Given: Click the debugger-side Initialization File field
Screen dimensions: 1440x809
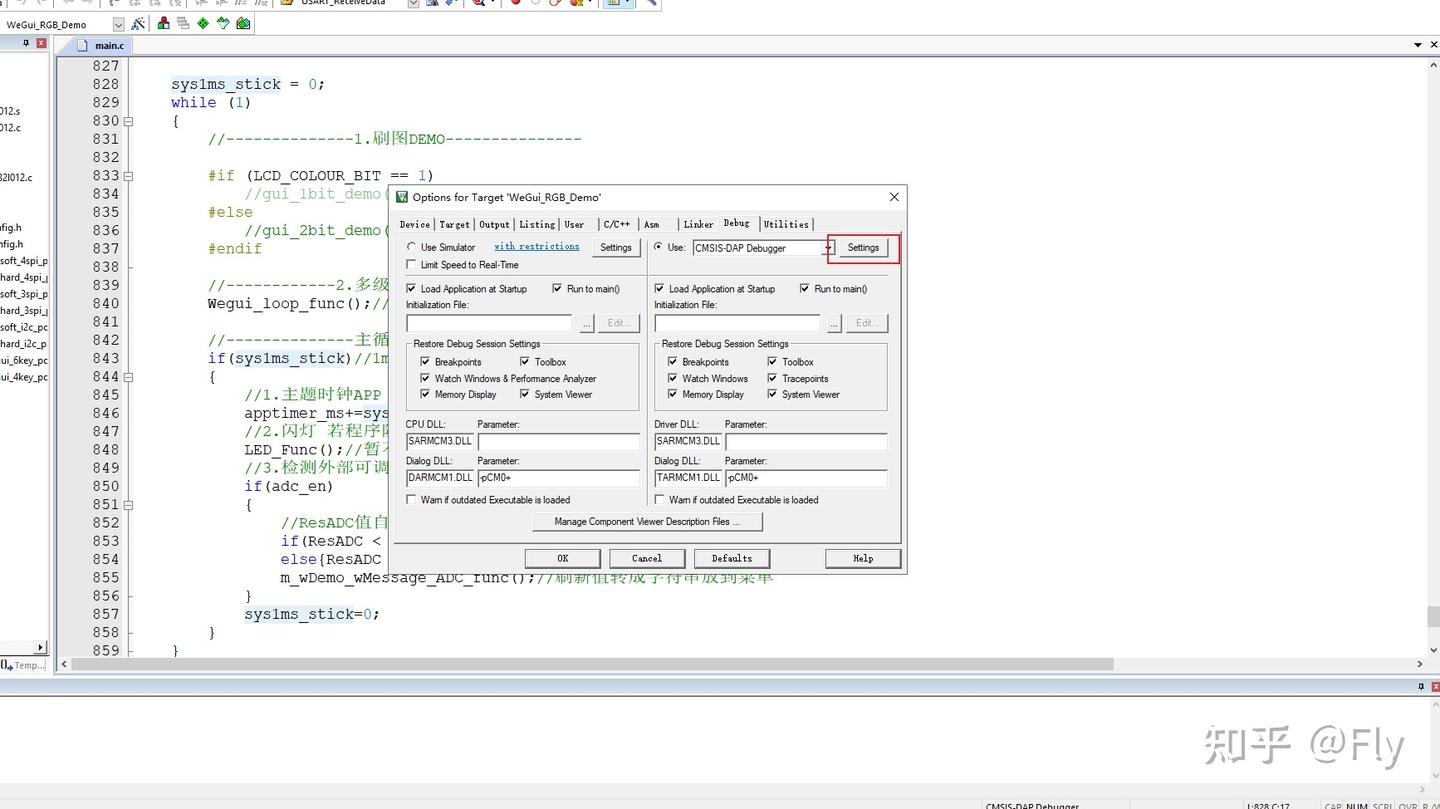Looking at the screenshot, I should tap(738, 323).
